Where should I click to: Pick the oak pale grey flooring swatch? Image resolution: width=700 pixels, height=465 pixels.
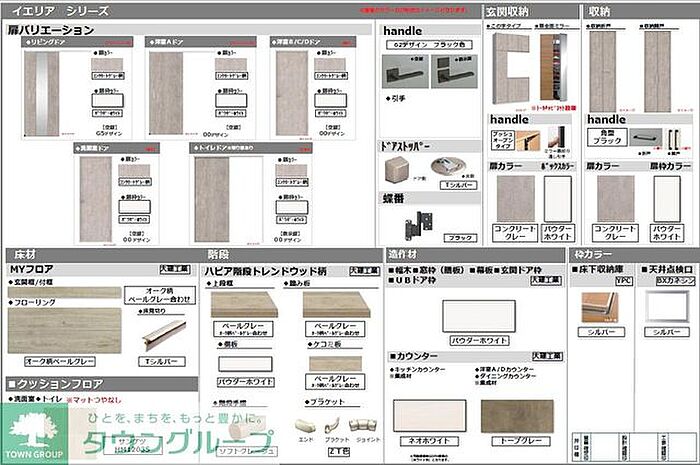tap(63, 329)
